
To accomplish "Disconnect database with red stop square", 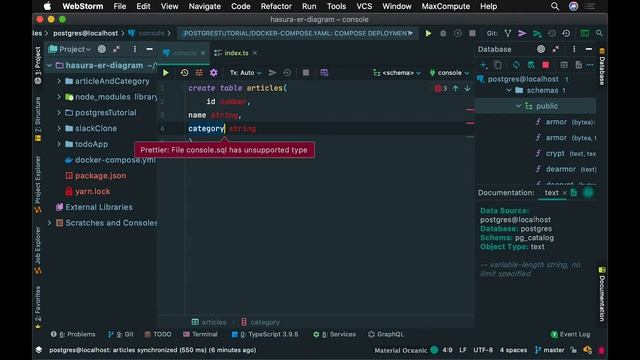I will [x=546, y=65].
